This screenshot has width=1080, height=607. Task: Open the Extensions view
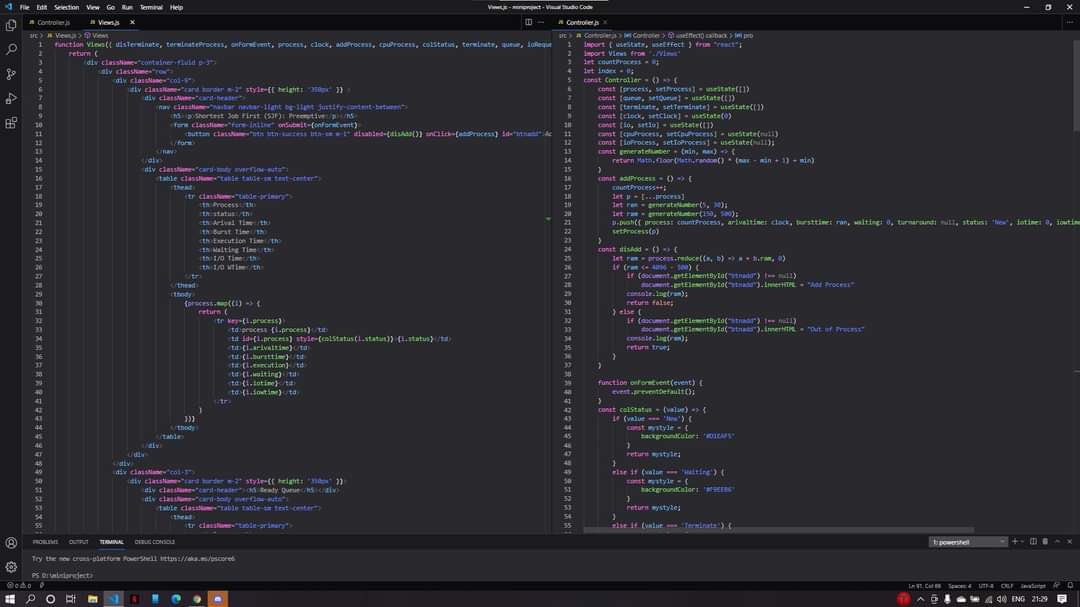[11, 123]
